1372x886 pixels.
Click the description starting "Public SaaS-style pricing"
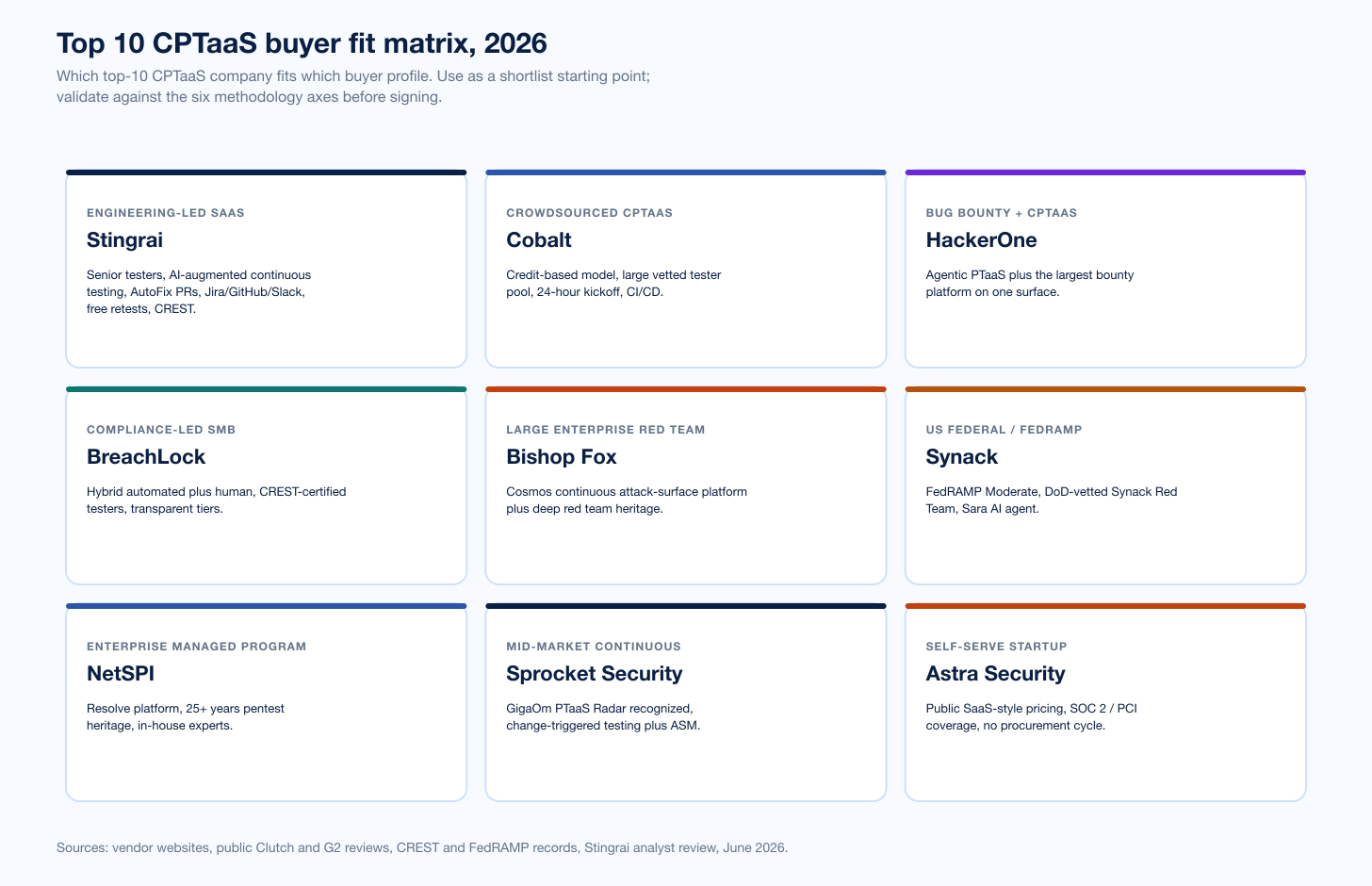click(1032, 717)
